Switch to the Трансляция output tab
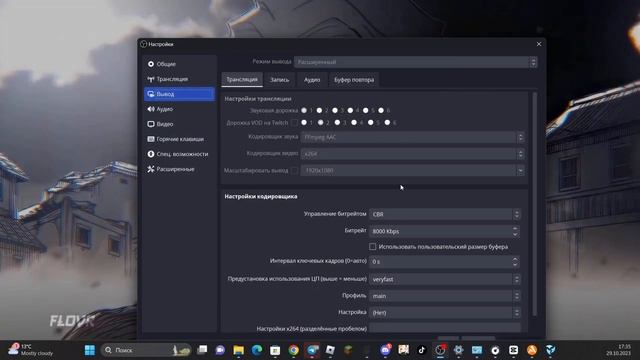The height and width of the screenshot is (360, 640). pos(242,80)
